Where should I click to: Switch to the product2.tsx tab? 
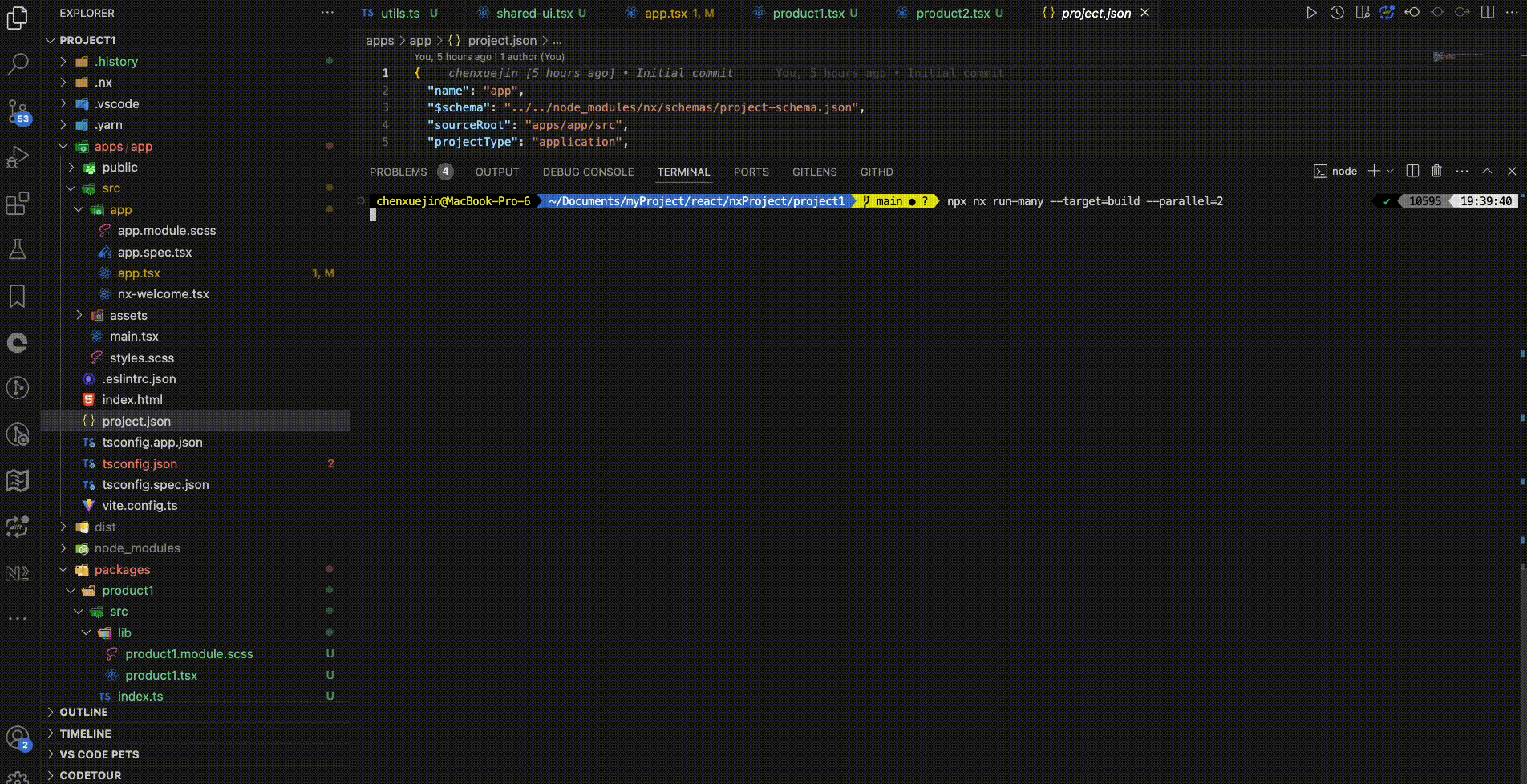(x=953, y=13)
